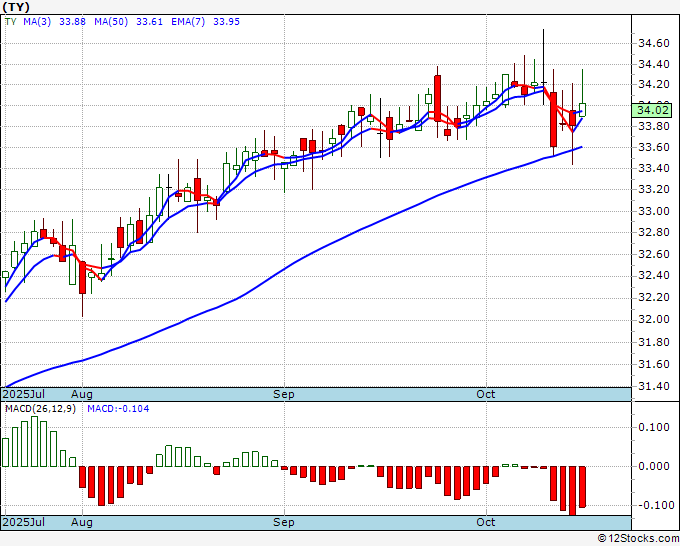Viewport: 680px width, 546px height.
Task: Click the Sep label on price chart axis
Action: (x=284, y=394)
